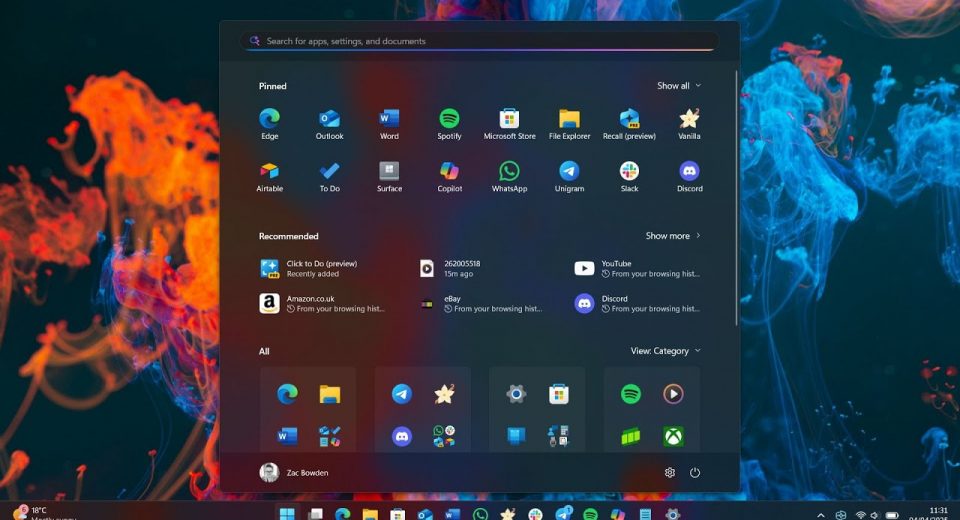The height and width of the screenshot is (520, 960).
Task: Open YouTube from browsing history recommendation
Action: [x=637, y=268]
